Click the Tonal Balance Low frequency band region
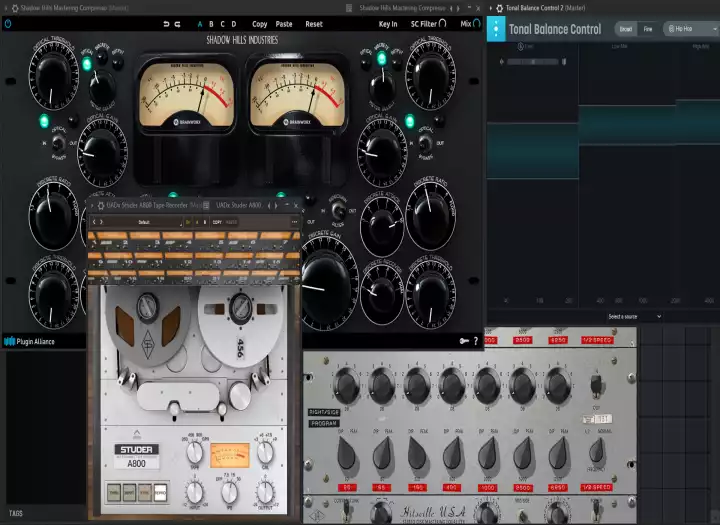The width and height of the screenshot is (720, 525). (533, 151)
